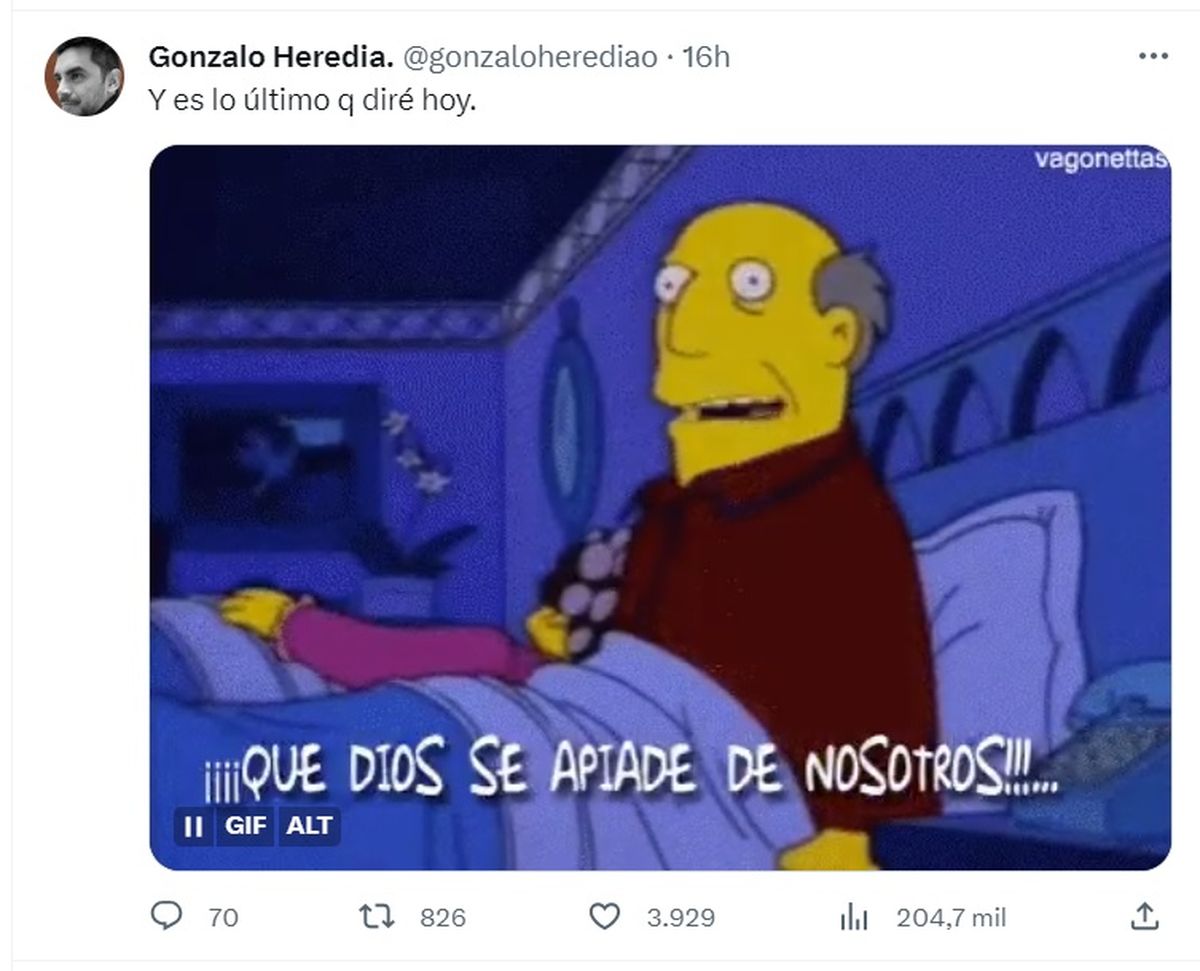
Task: Open Gonzalo Heredia's profile avatar
Action: (x=84, y=77)
